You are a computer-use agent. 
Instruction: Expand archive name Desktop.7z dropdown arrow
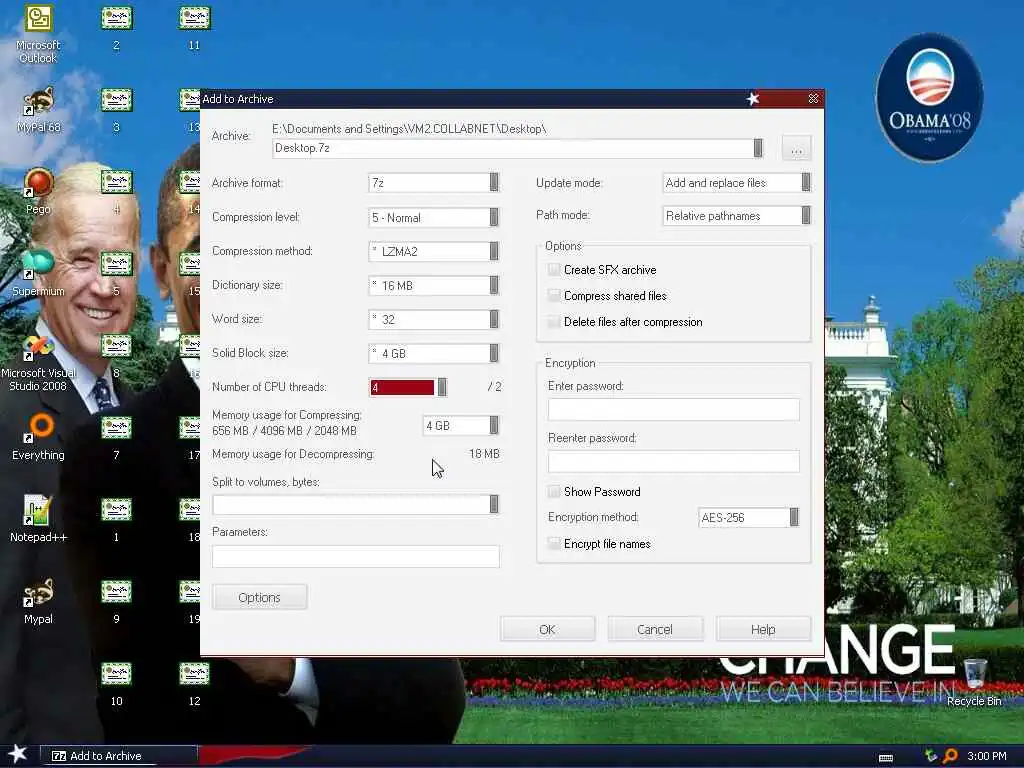click(x=758, y=148)
